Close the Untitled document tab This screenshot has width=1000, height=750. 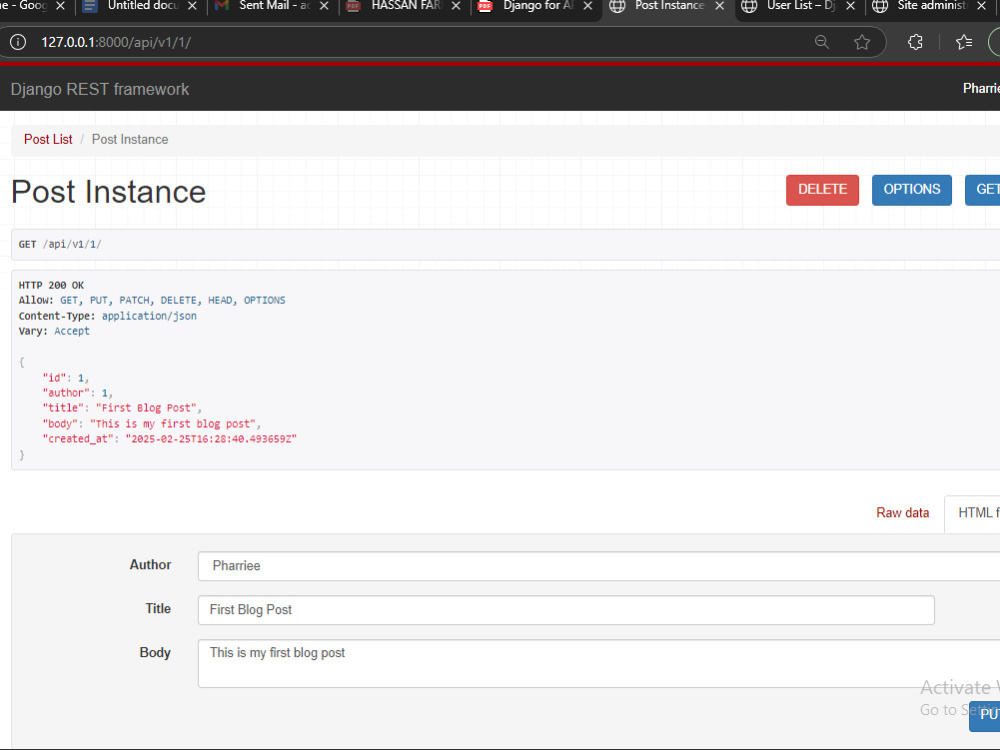(192, 6)
